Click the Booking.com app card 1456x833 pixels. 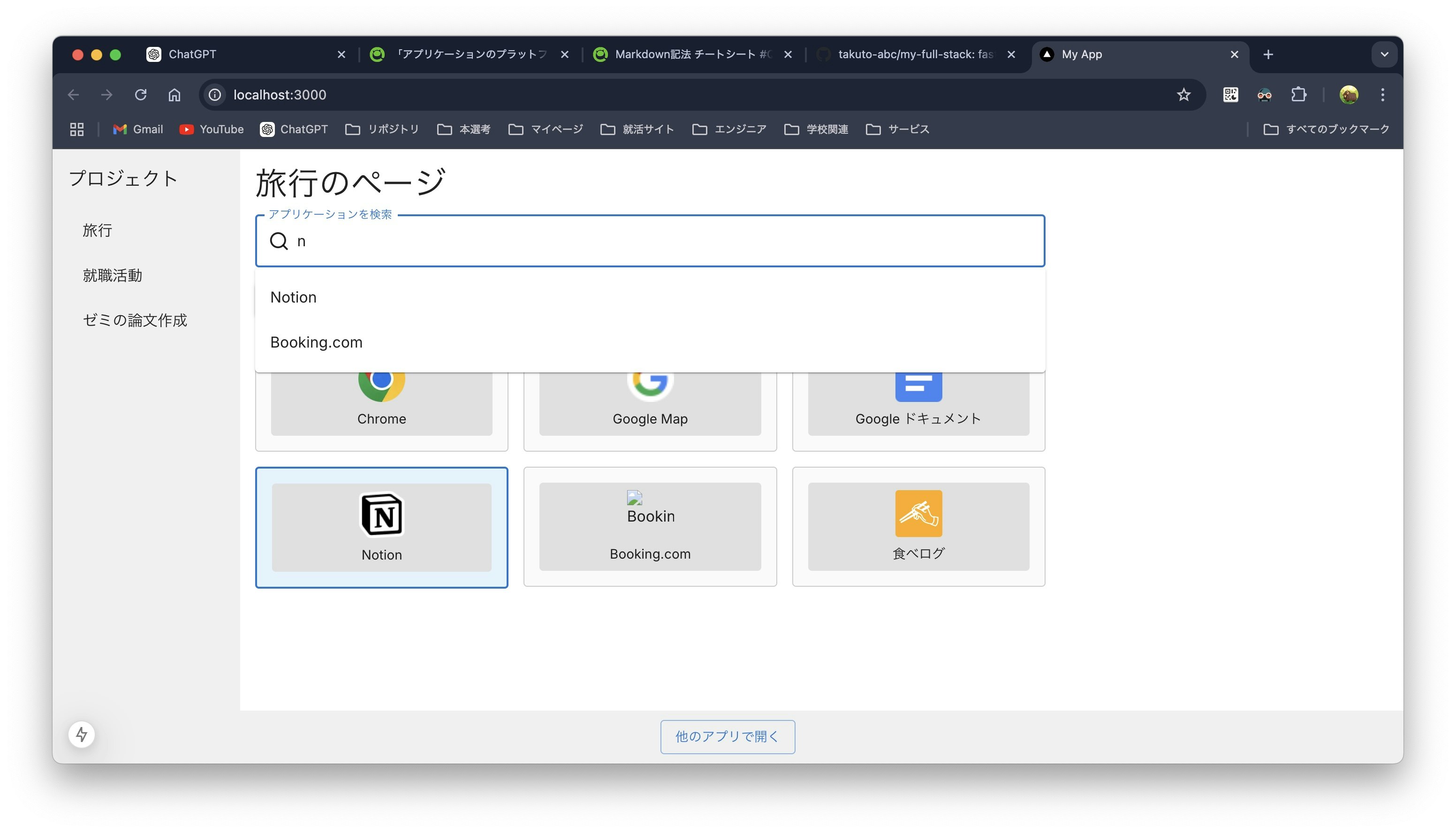[x=649, y=526]
